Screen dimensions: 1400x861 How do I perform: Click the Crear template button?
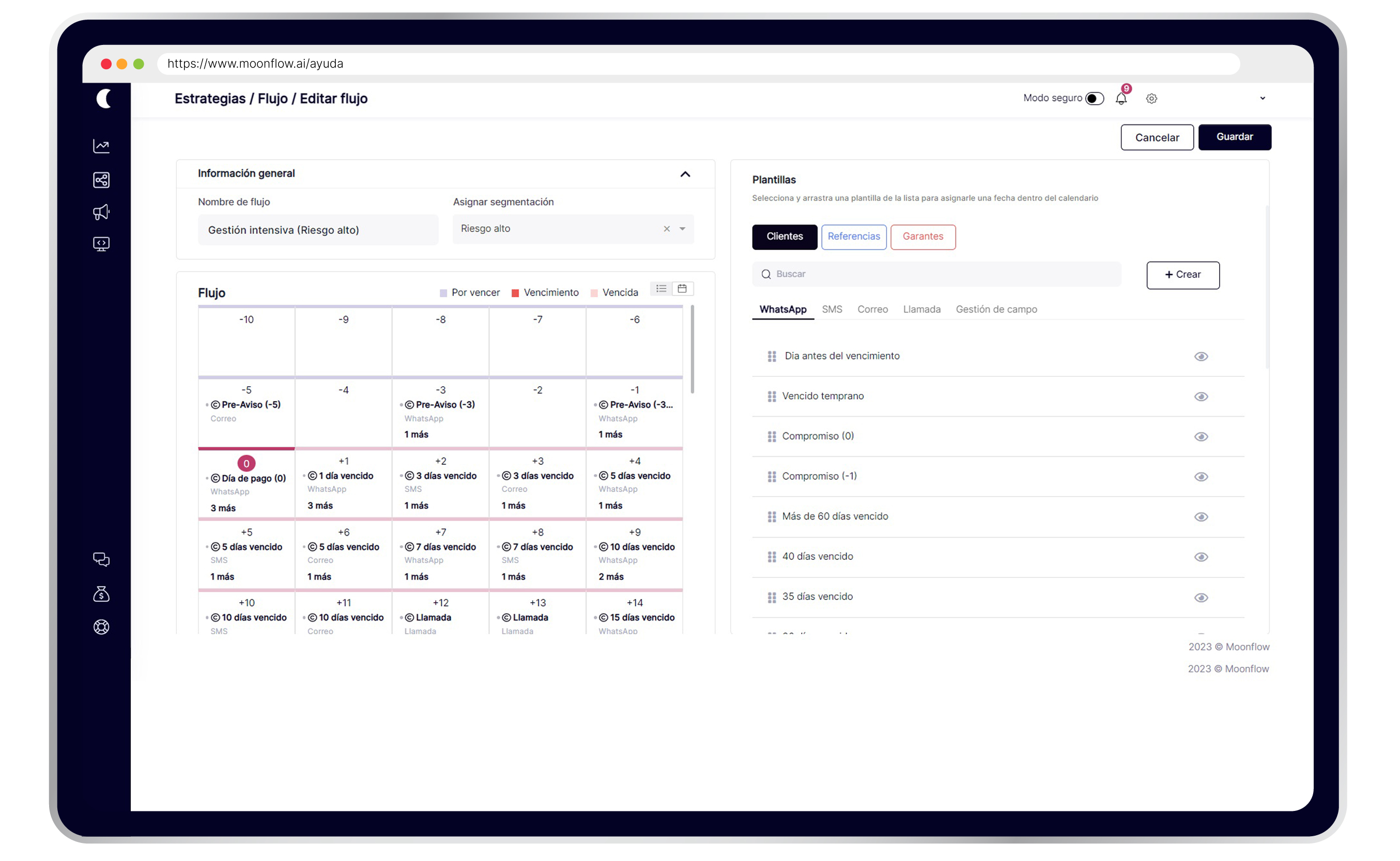[1182, 275]
